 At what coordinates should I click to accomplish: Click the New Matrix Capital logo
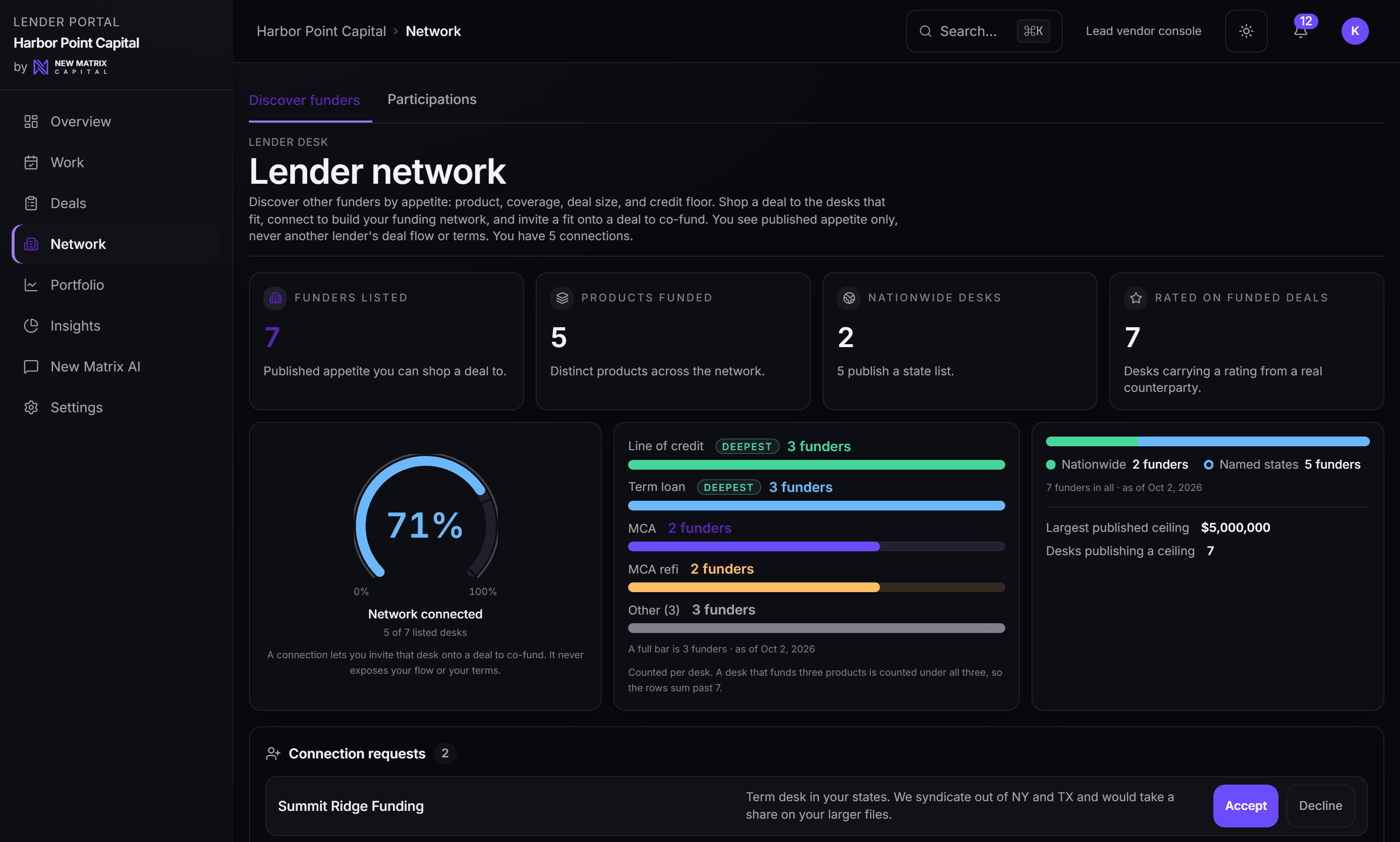click(x=70, y=67)
